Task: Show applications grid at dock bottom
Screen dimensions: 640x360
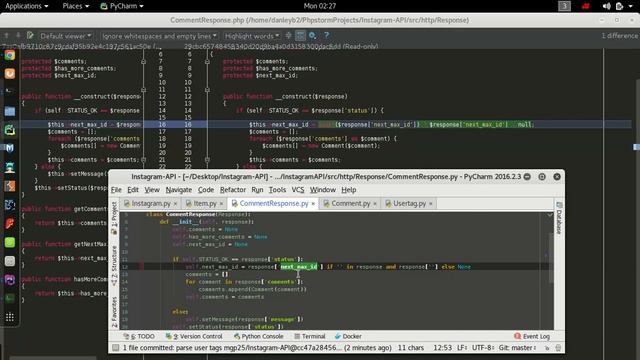Action: 10,317
